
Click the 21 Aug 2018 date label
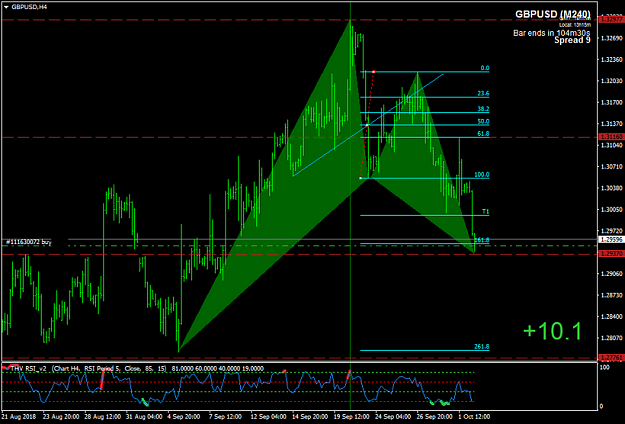[20, 417]
